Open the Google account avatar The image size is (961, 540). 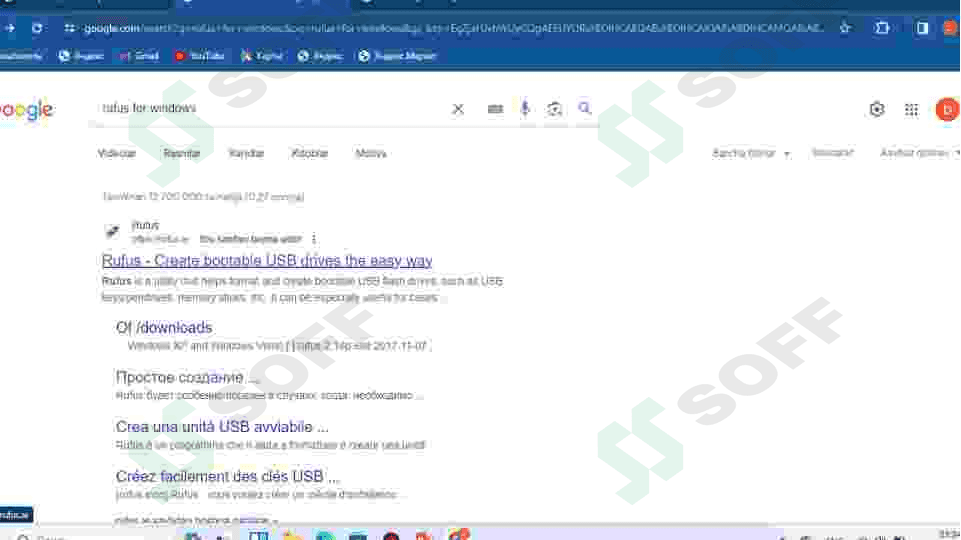click(947, 110)
